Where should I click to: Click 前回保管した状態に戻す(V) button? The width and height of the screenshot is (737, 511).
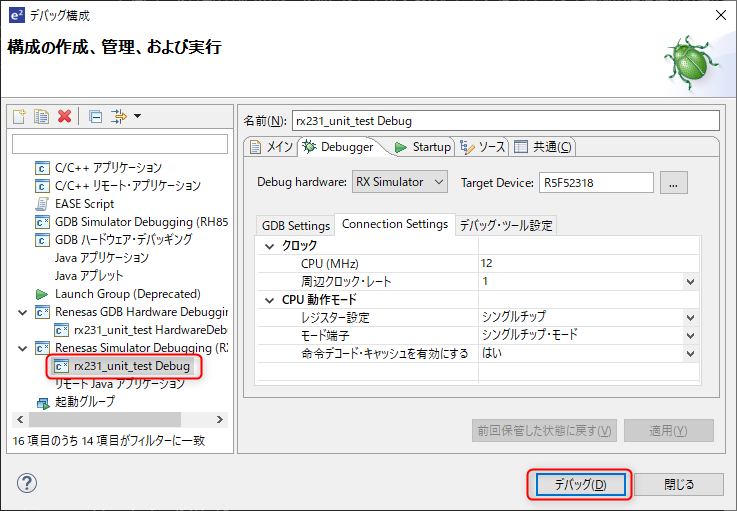point(544,431)
